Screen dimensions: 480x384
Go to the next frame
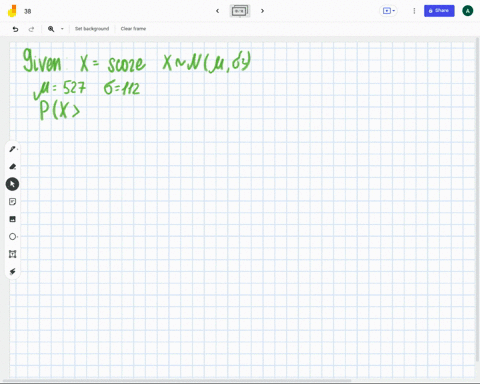click(x=262, y=11)
